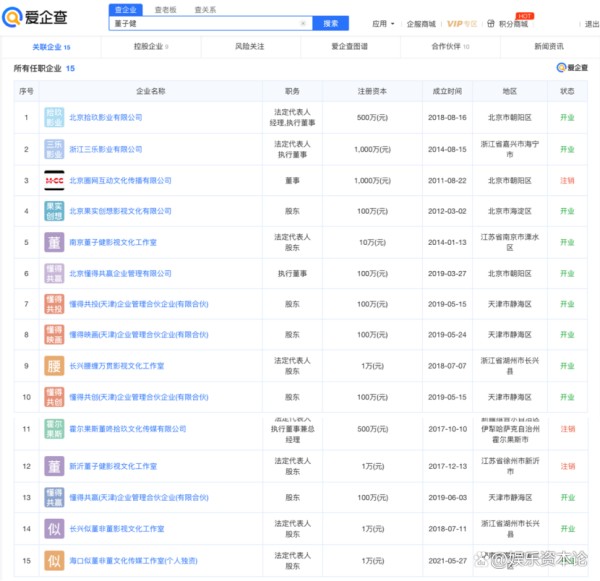Click the 注销 status in row 3

567,181
